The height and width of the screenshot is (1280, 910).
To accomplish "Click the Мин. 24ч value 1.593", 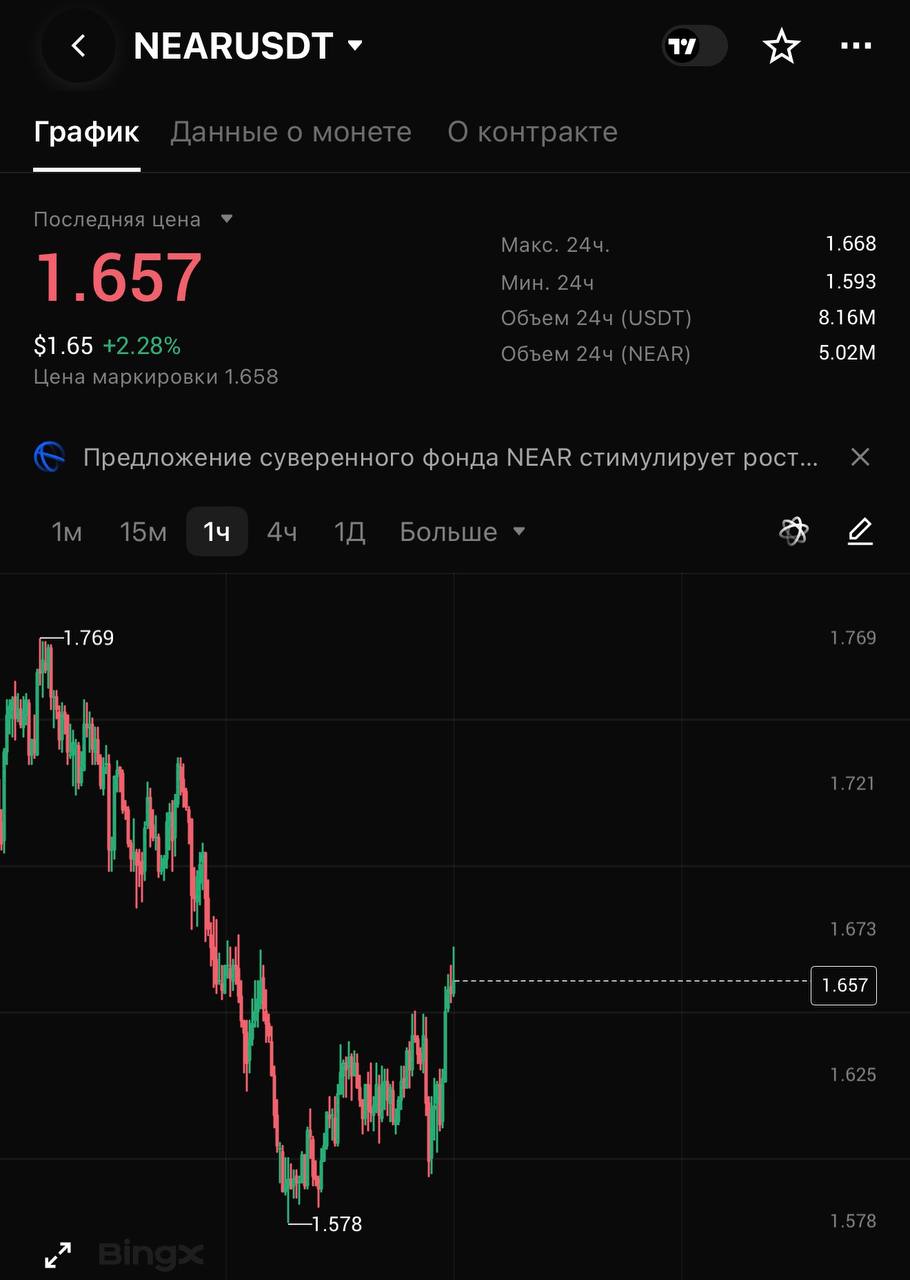I will 851,281.
